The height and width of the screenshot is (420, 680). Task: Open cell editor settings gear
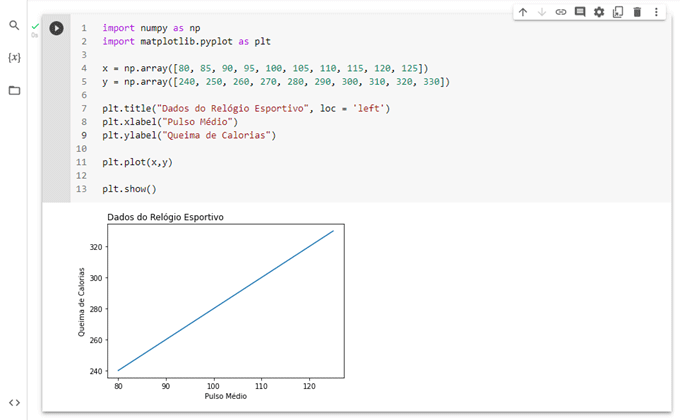[x=599, y=12]
